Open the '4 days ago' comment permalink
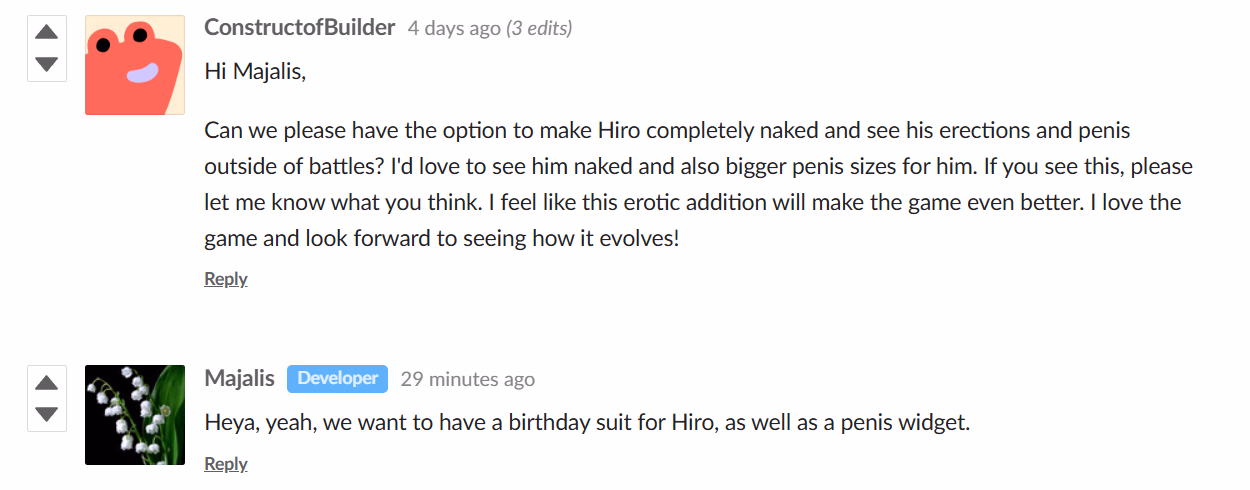 [454, 28]
